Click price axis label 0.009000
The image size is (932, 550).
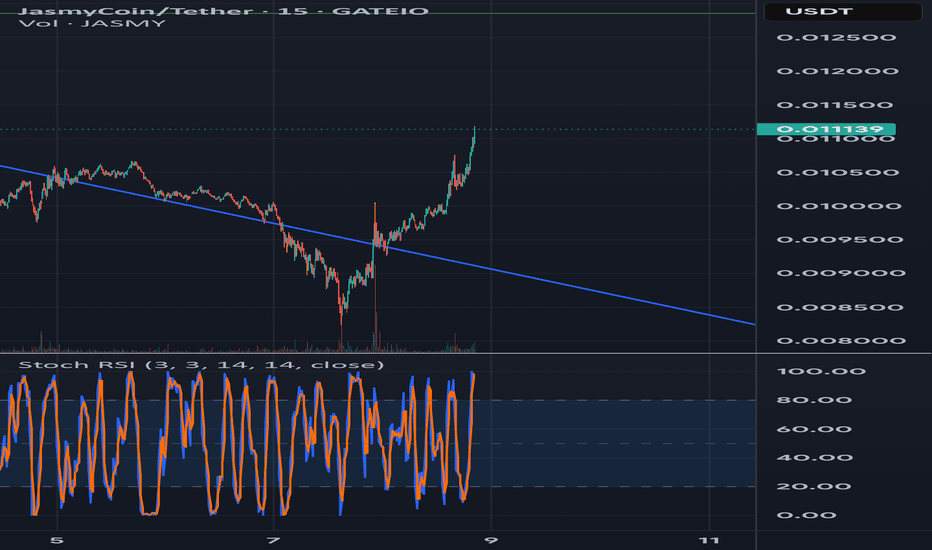click(x=841, y=274)
